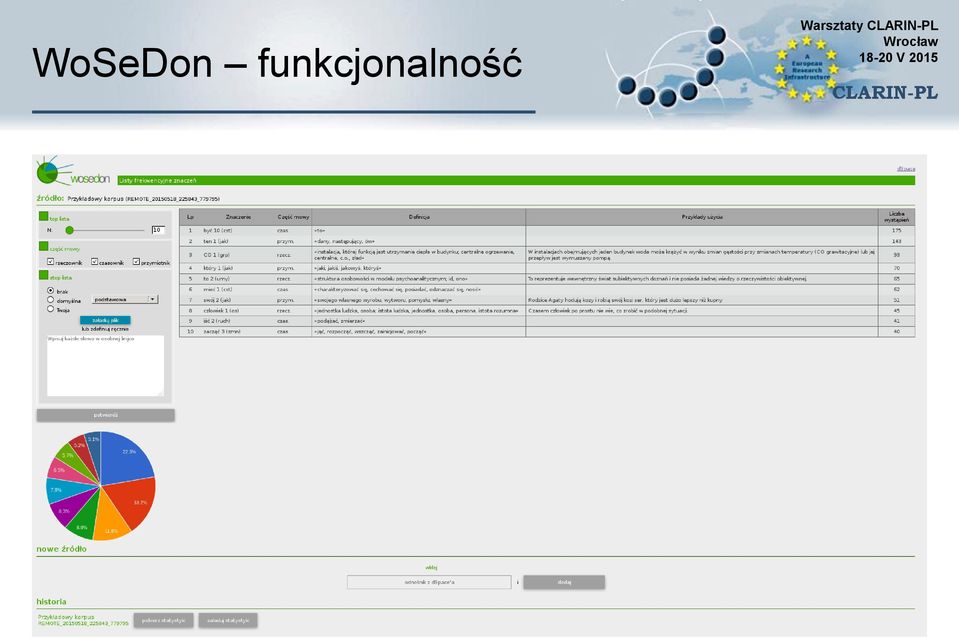Click the 'człowiek 1' meaning cell
Viewport: 959px width, 637px height.
238,311
